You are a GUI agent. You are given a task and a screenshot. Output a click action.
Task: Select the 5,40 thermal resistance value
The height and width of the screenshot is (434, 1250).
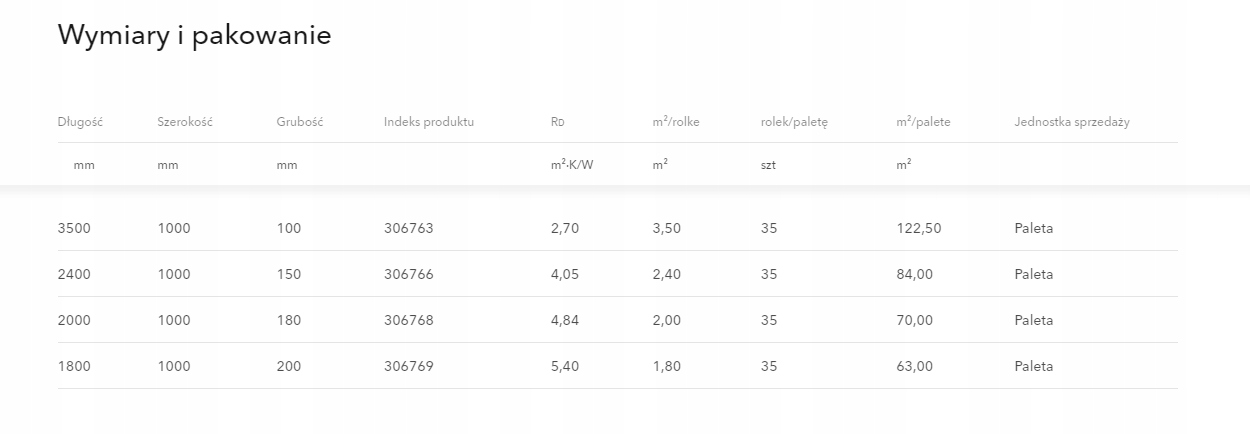(565, 366)
